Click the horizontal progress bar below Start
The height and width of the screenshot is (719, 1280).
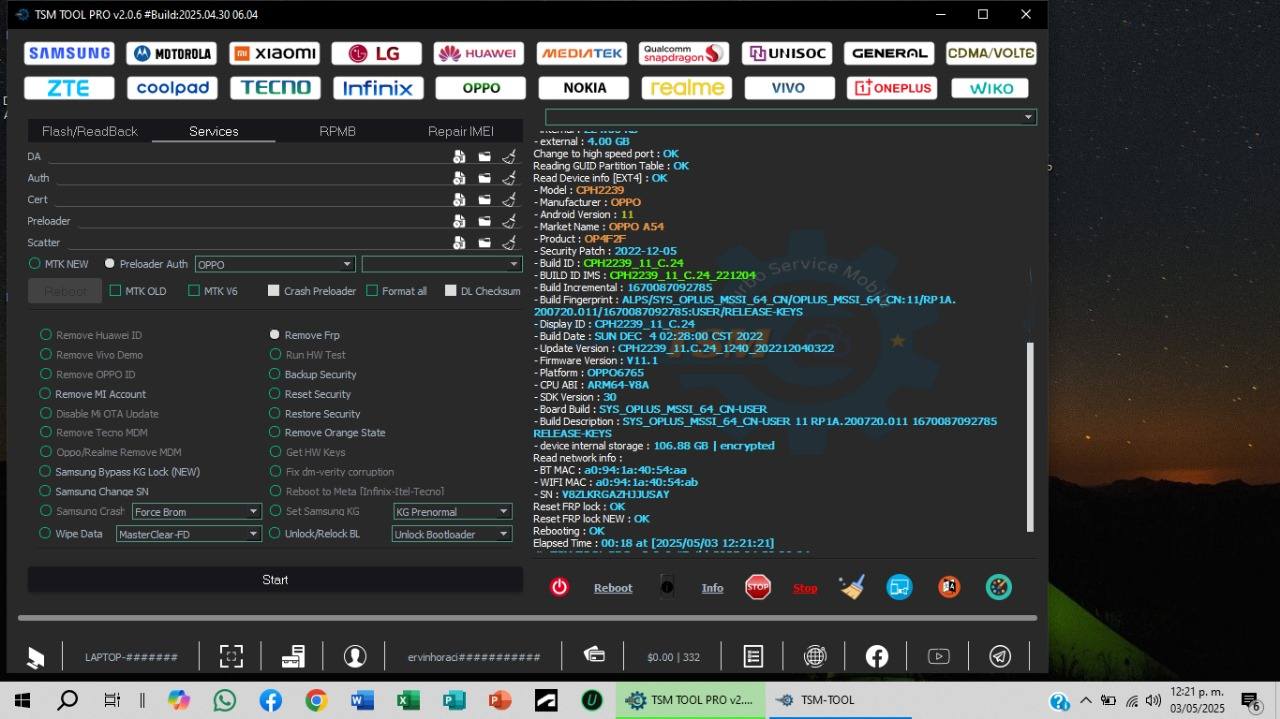click(527, 618)
